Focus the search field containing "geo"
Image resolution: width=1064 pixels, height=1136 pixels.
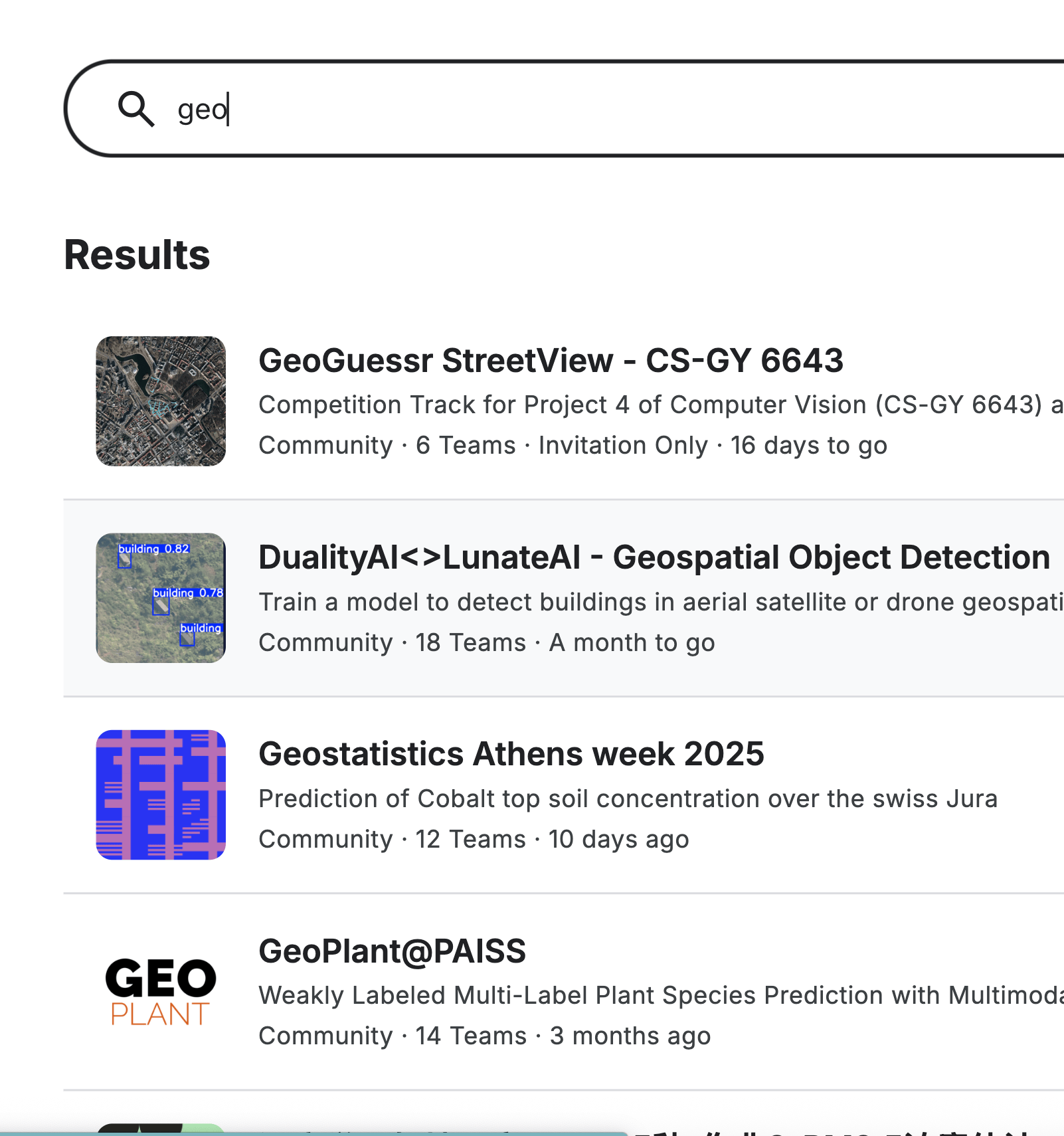tap(531, 109)
